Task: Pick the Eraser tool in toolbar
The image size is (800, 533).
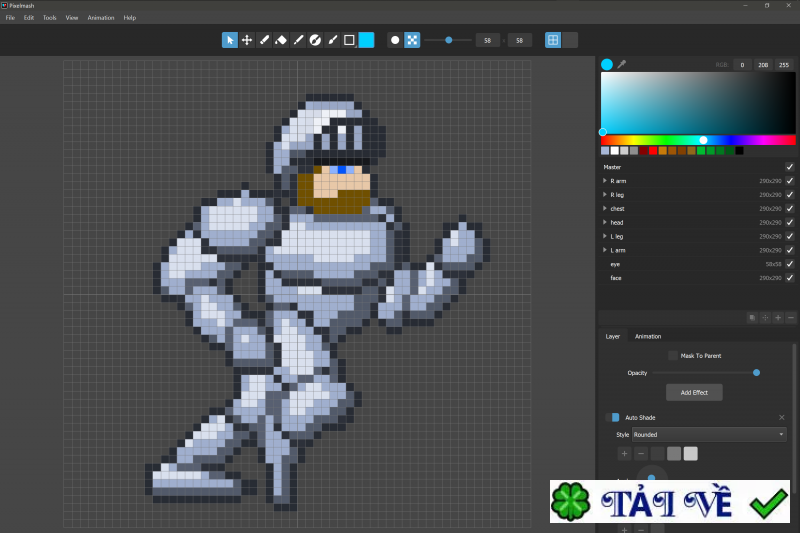Action: pos(281,40)
